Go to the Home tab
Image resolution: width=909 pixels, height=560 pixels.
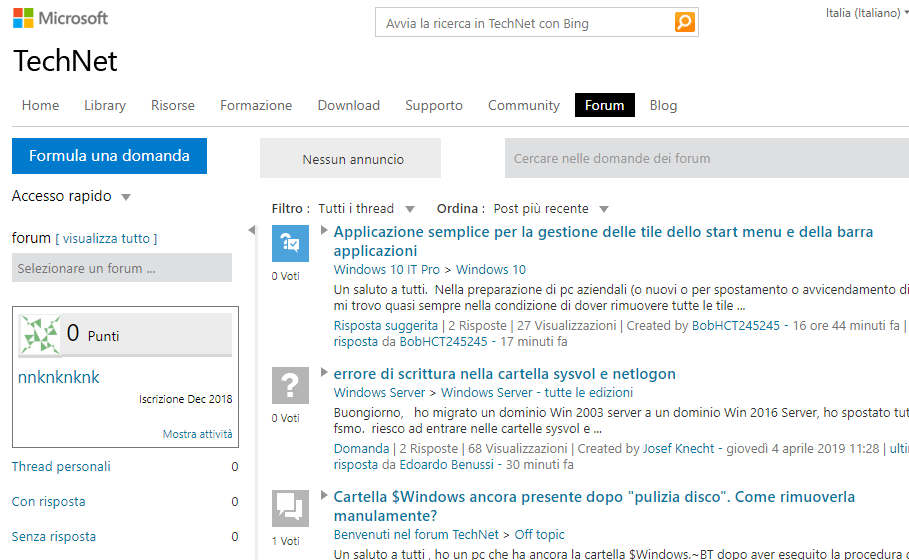[x=41, y=105]
